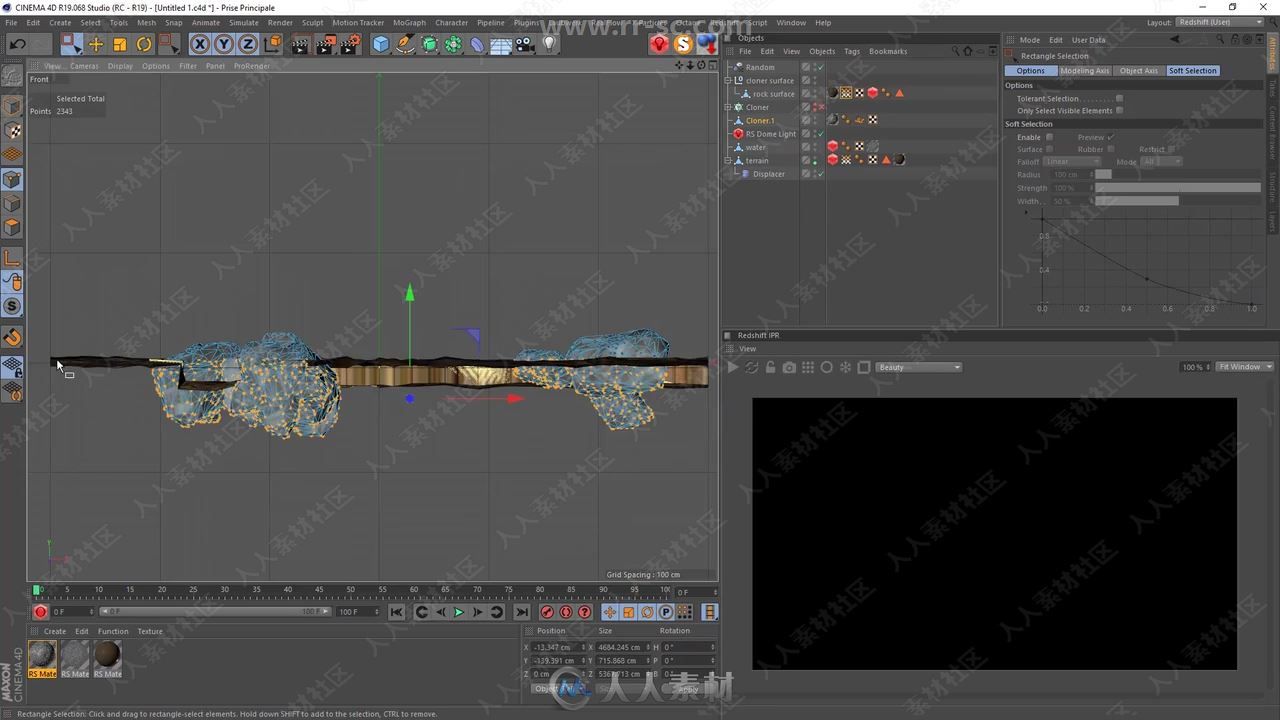Toggle Displacer enable checkmark
Screen dimensions: 1280x720
pos(820,174)
